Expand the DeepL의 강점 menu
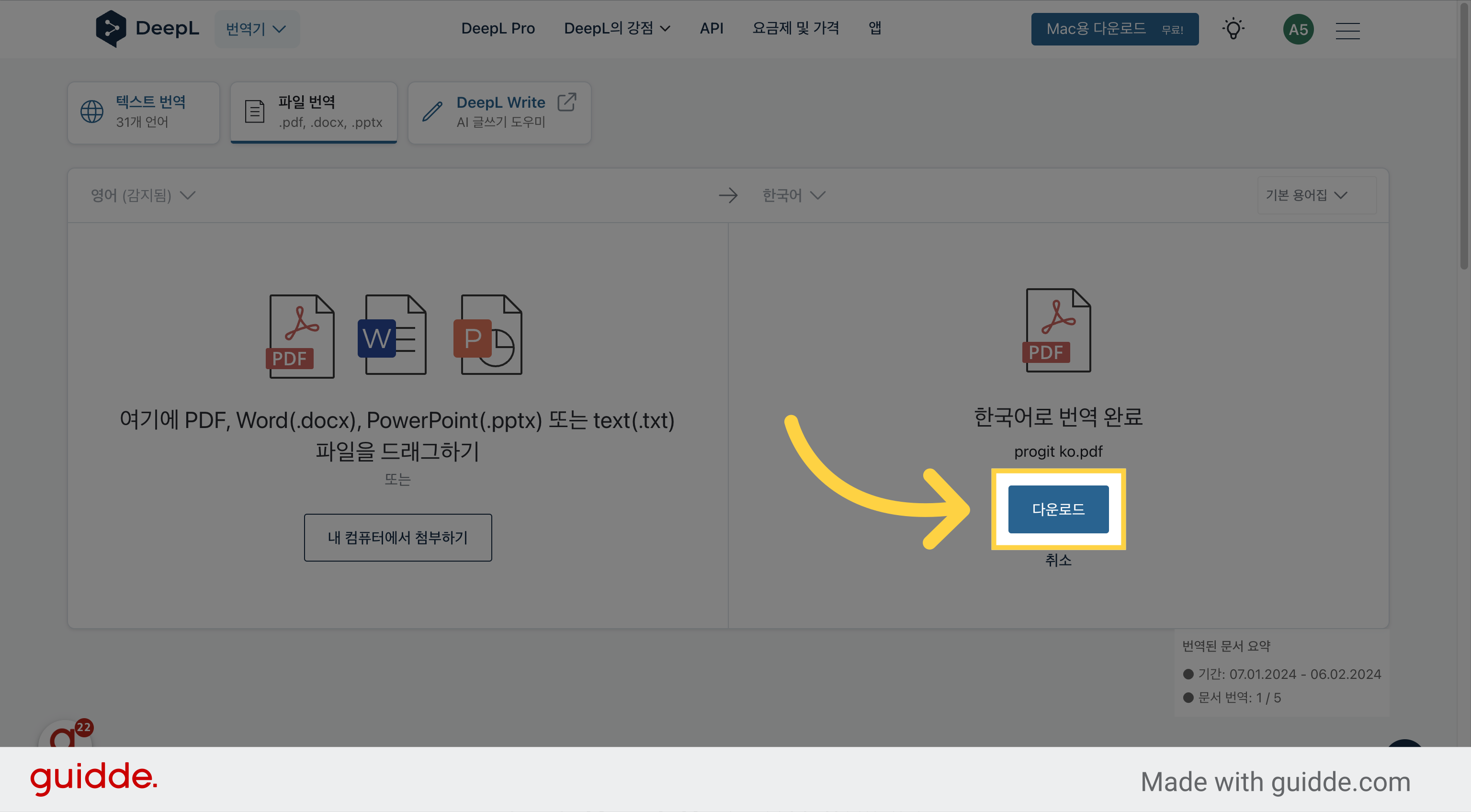Image resolution: width=1471 pixels, height=812 pixels. [617, 29]
